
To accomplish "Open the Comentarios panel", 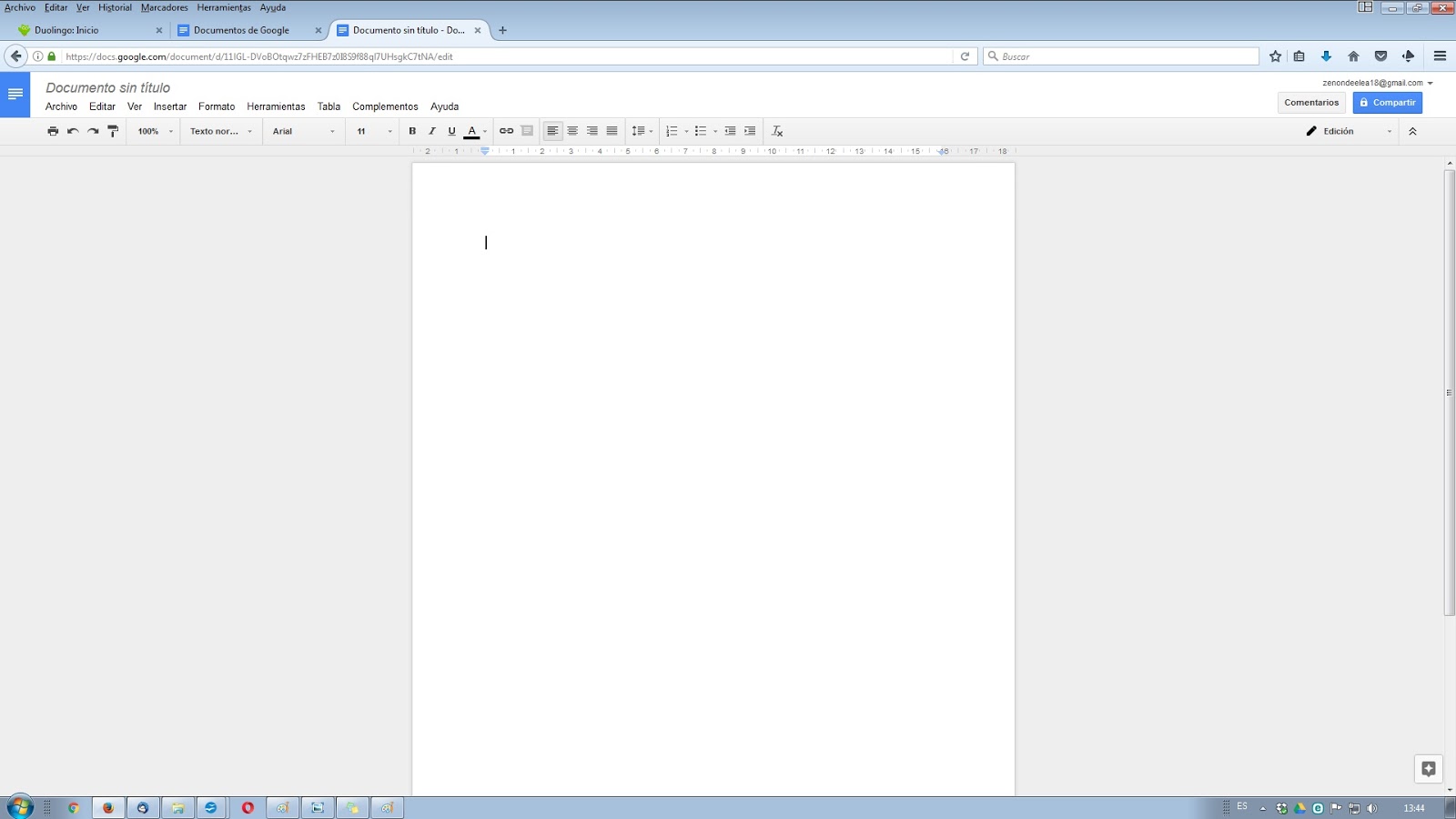I will click(1310, 102).
